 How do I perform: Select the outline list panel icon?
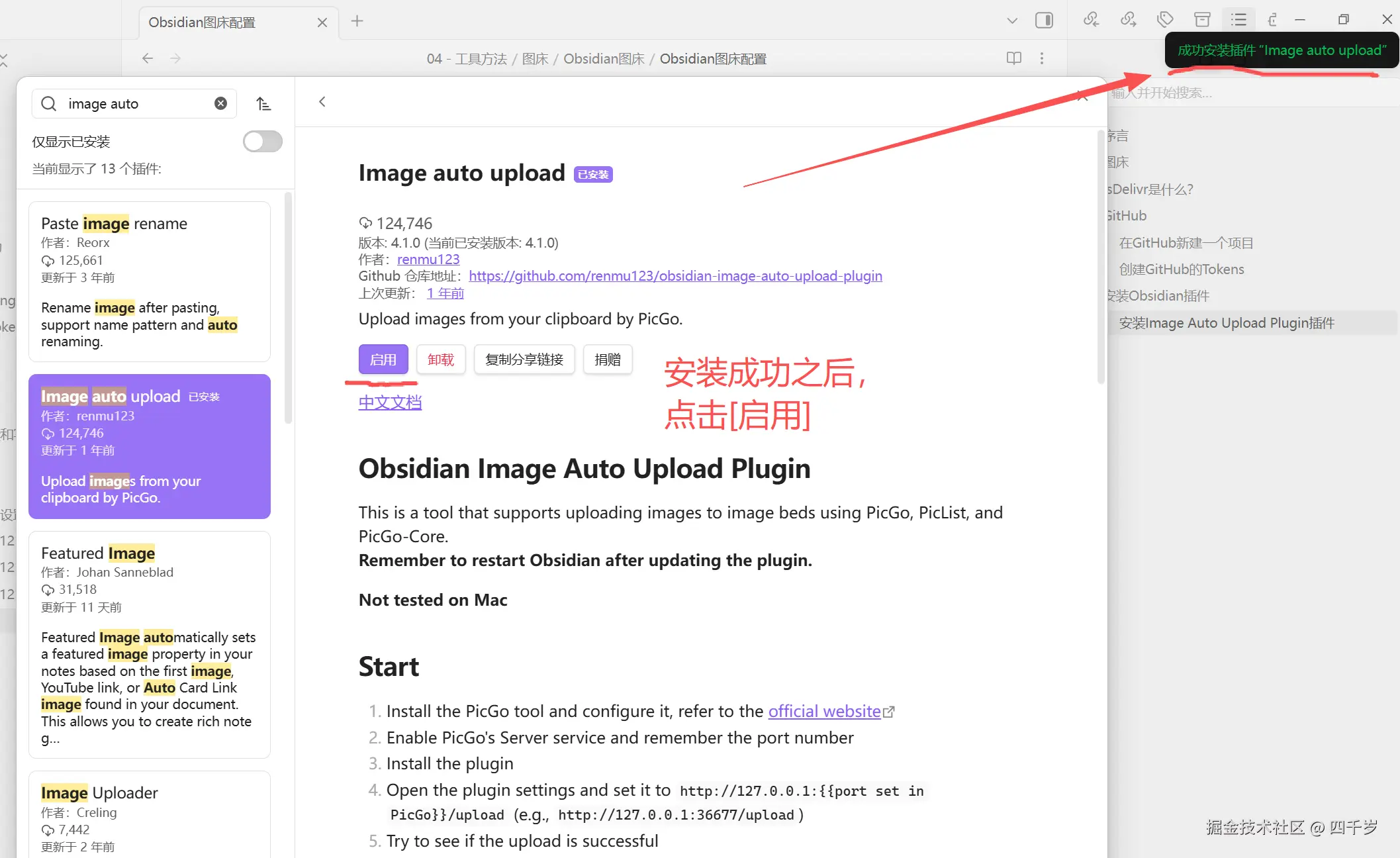click(x=1238, y=20)
